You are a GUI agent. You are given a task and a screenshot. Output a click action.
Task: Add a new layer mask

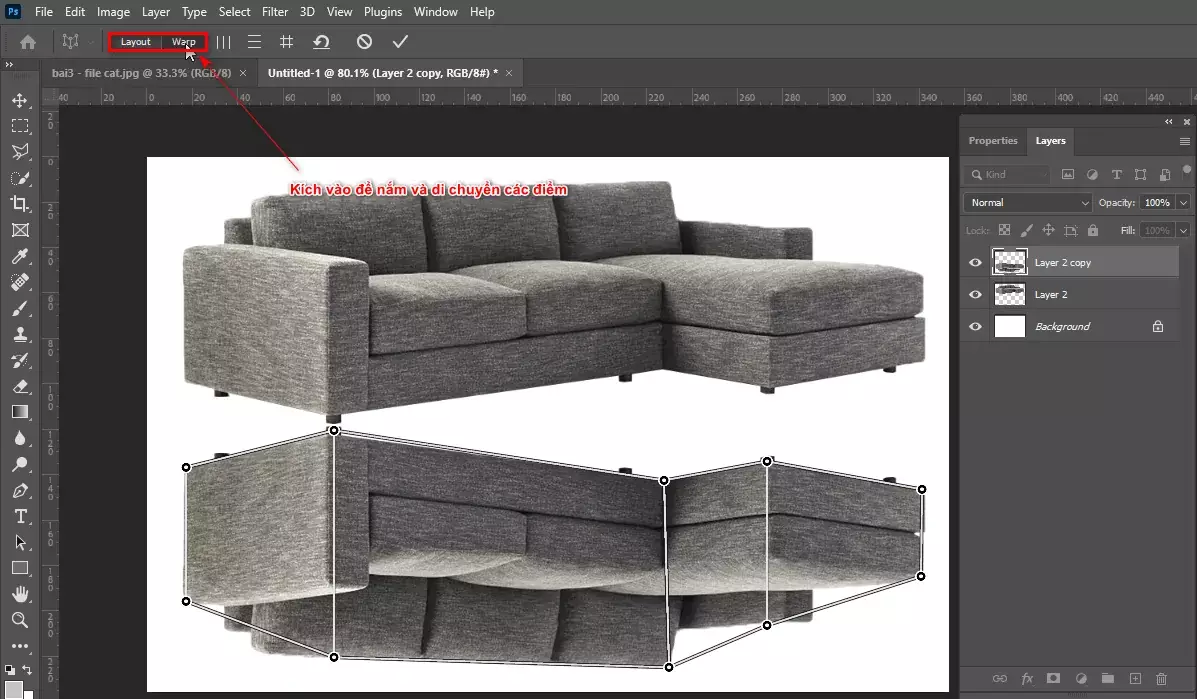click(1052, 679)
